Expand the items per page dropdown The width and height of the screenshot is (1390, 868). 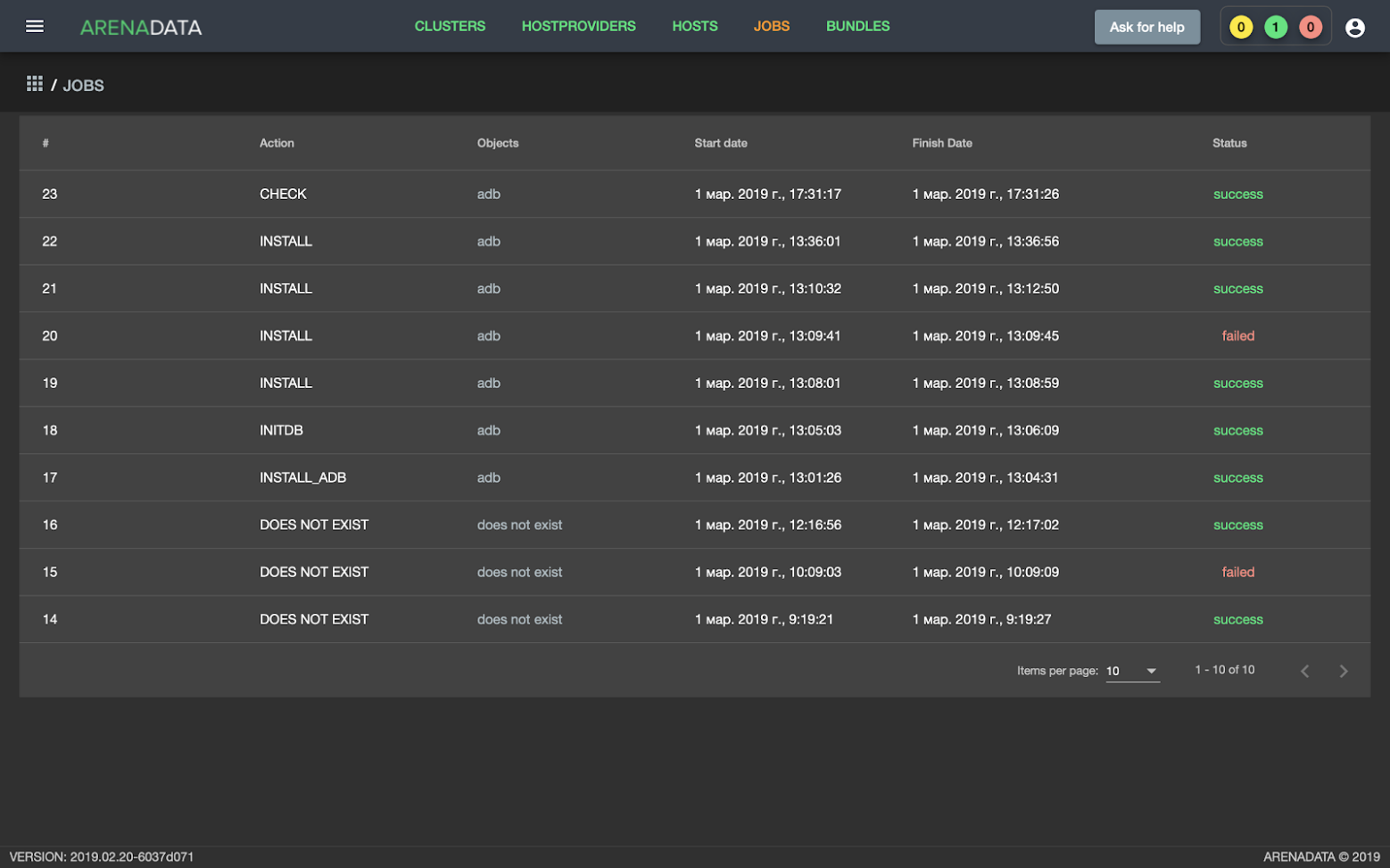1131,671
